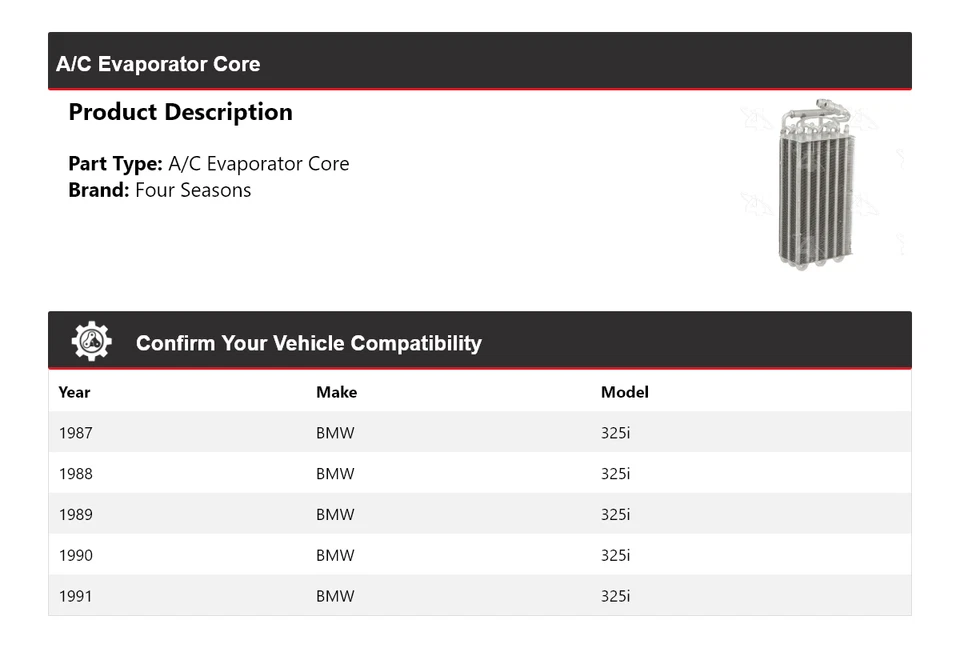Viewport: 960px width, 648px height.
Task: Click the Product Description heading
Action: (x=180, y=112)
